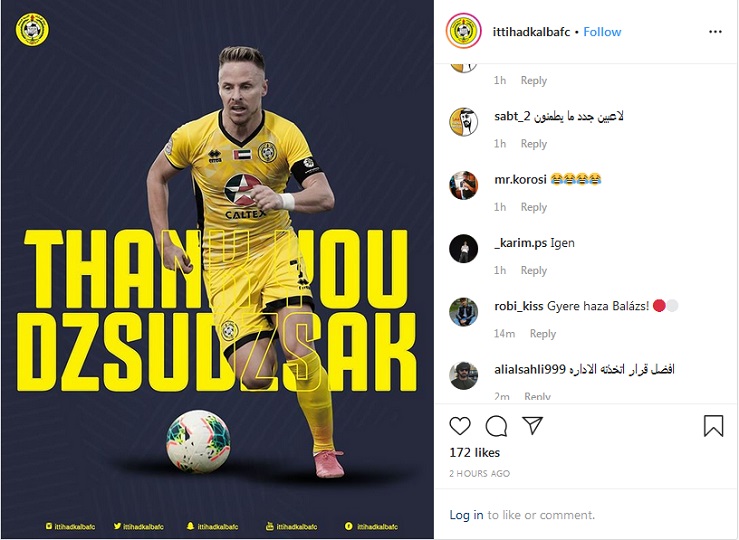This screenshot has width=739, height=540.
Task: Follow the ittihadkalbafc account
Action: tap(602, 32)
